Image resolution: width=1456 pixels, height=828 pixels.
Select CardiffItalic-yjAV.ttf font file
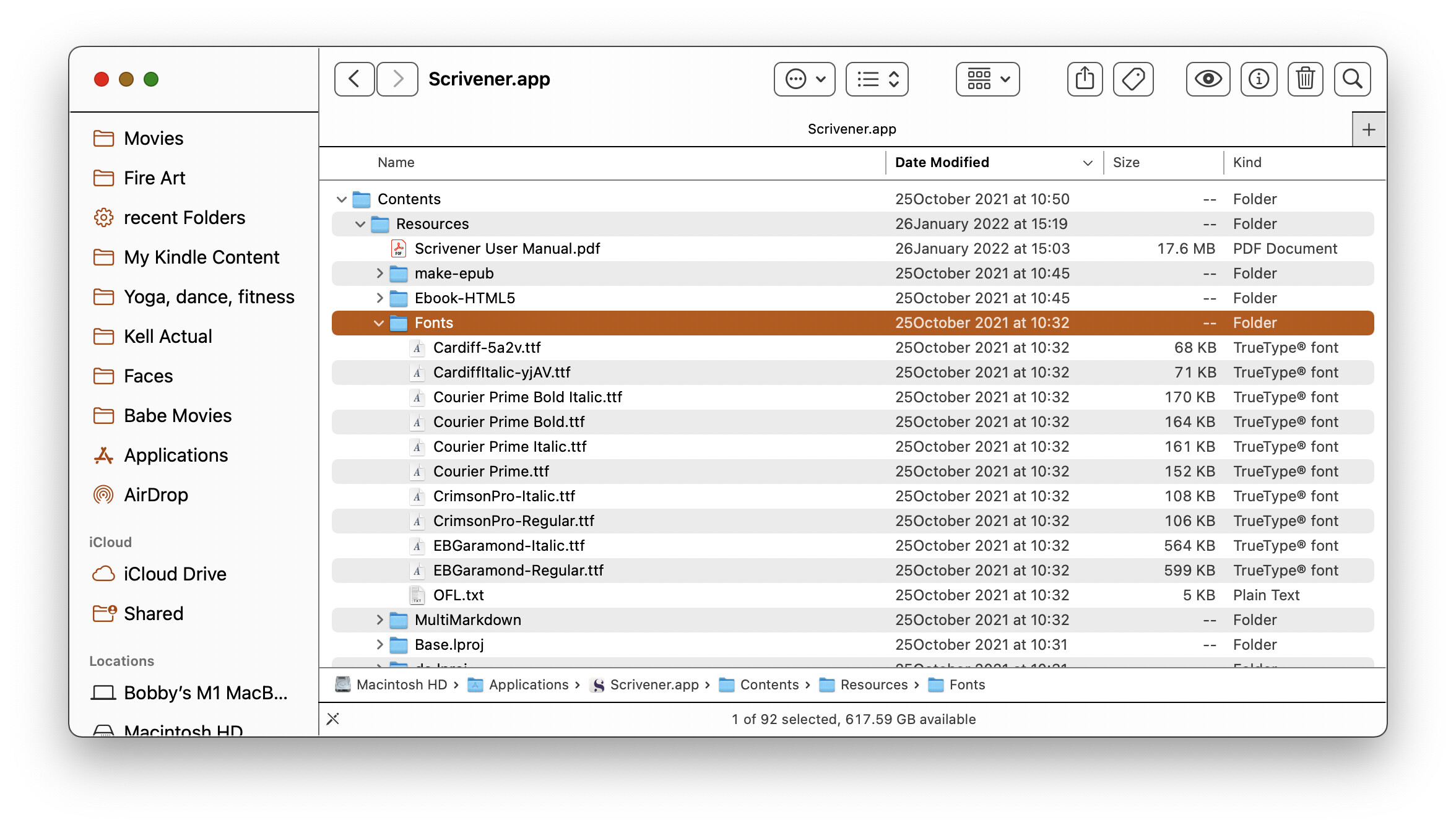[852, 373]
